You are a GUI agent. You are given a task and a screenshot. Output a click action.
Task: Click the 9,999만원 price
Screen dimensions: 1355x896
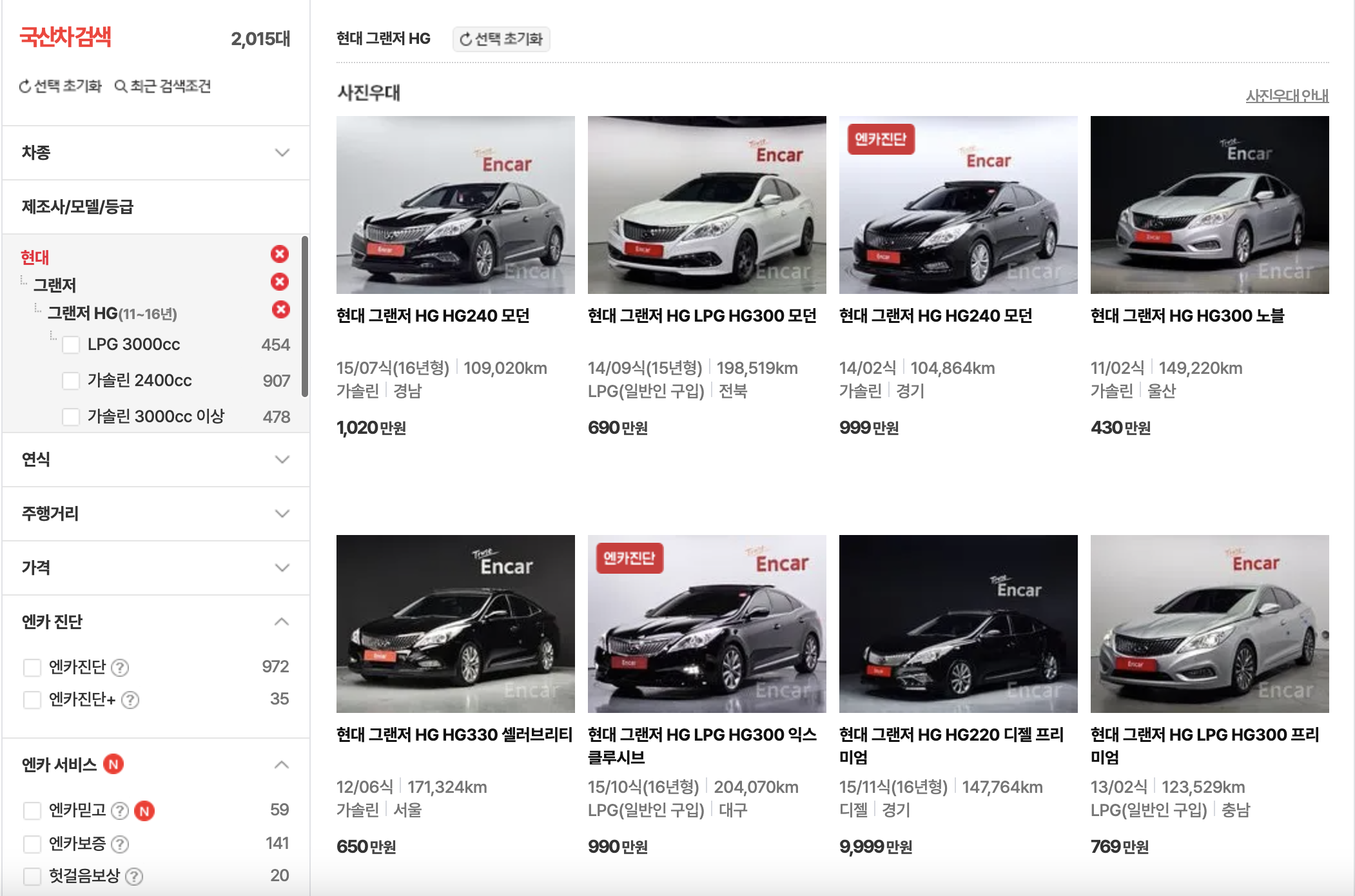click(x=875, y=847)
